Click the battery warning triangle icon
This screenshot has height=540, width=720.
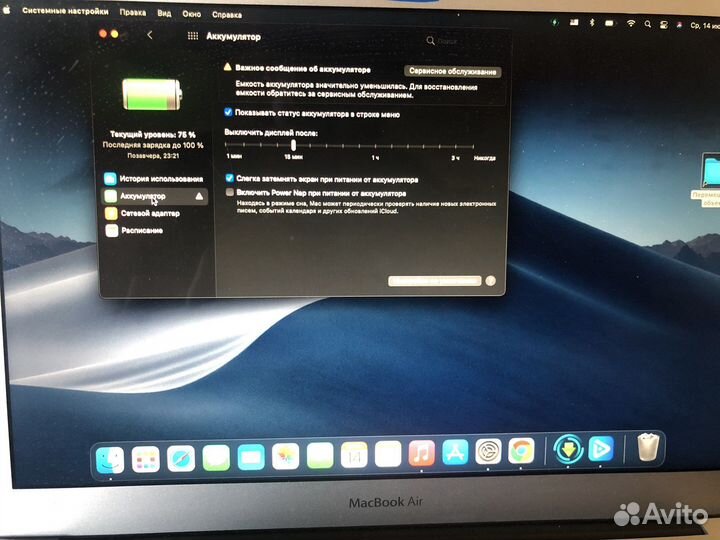227,67
